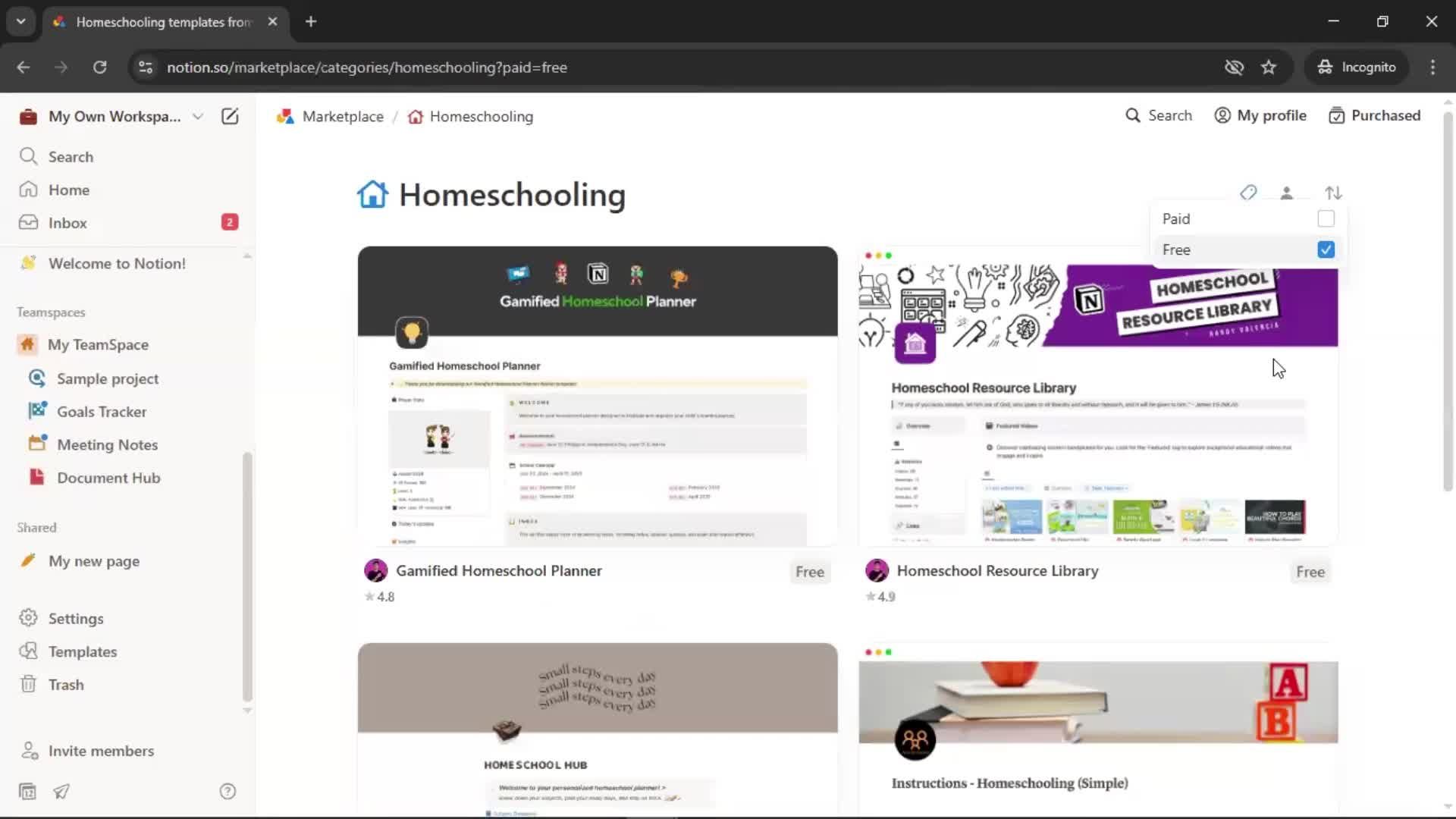1456x819 pixels.
Task: Open Instructions - Homeschooling (Simple) thumbnail
Action: tap(1098, 730)
